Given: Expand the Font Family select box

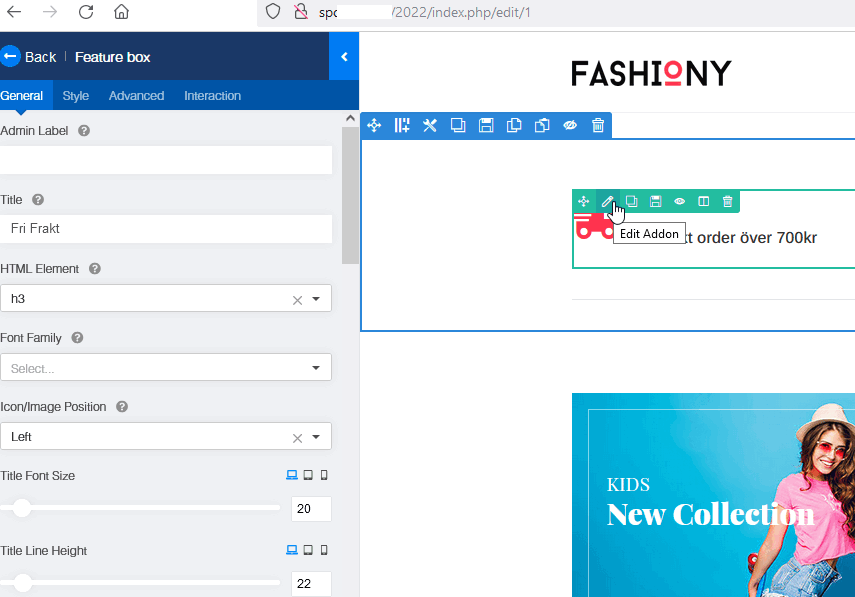Looking at the screenshot, I should point(166,368).
